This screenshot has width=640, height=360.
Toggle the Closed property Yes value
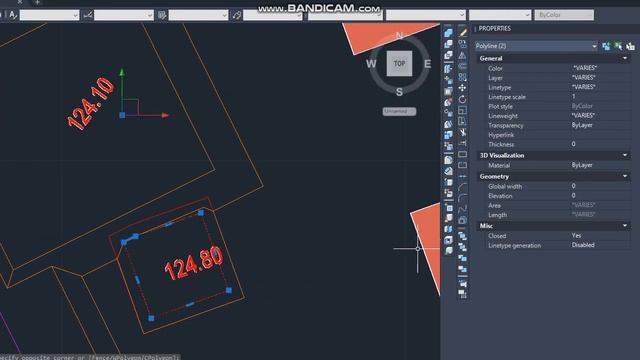point(576,236)
